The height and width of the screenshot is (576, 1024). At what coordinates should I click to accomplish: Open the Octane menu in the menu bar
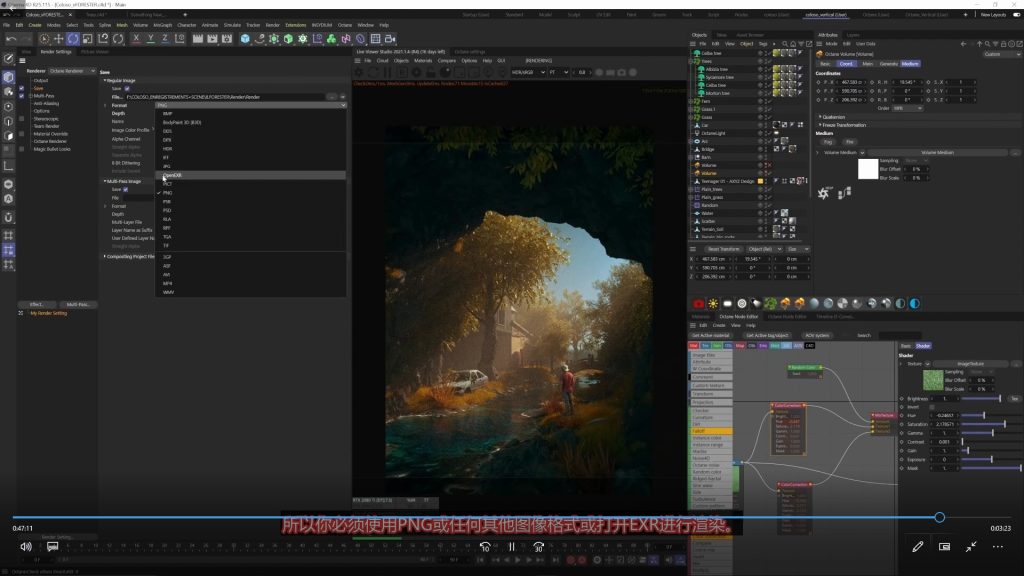(344, 24)
